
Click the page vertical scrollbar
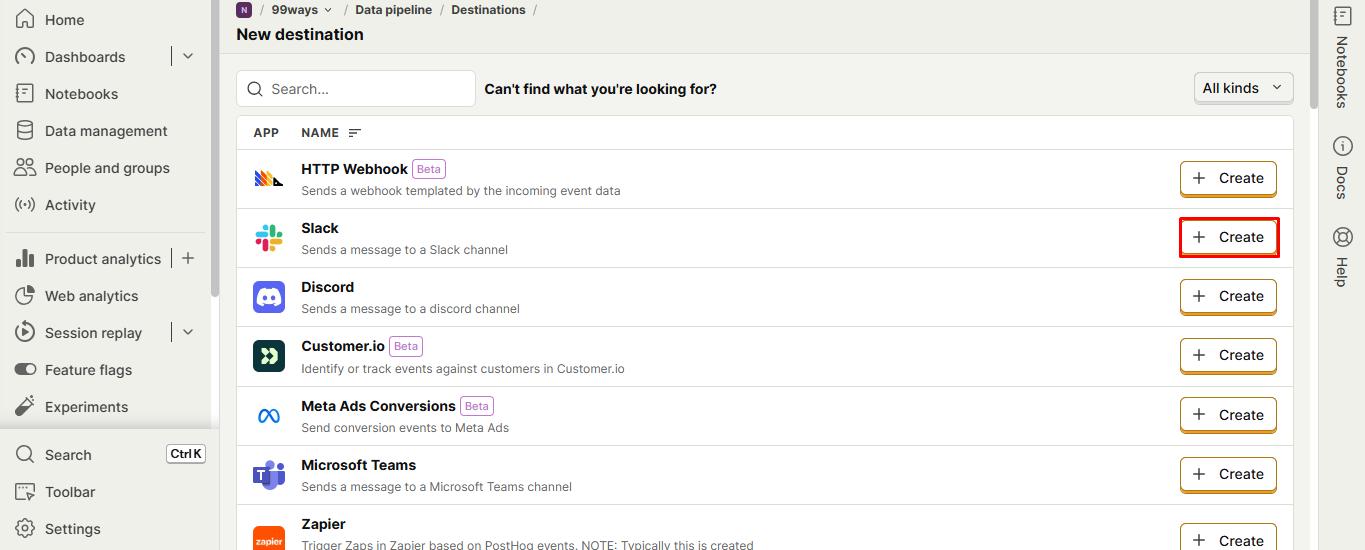click(1314, 53)
